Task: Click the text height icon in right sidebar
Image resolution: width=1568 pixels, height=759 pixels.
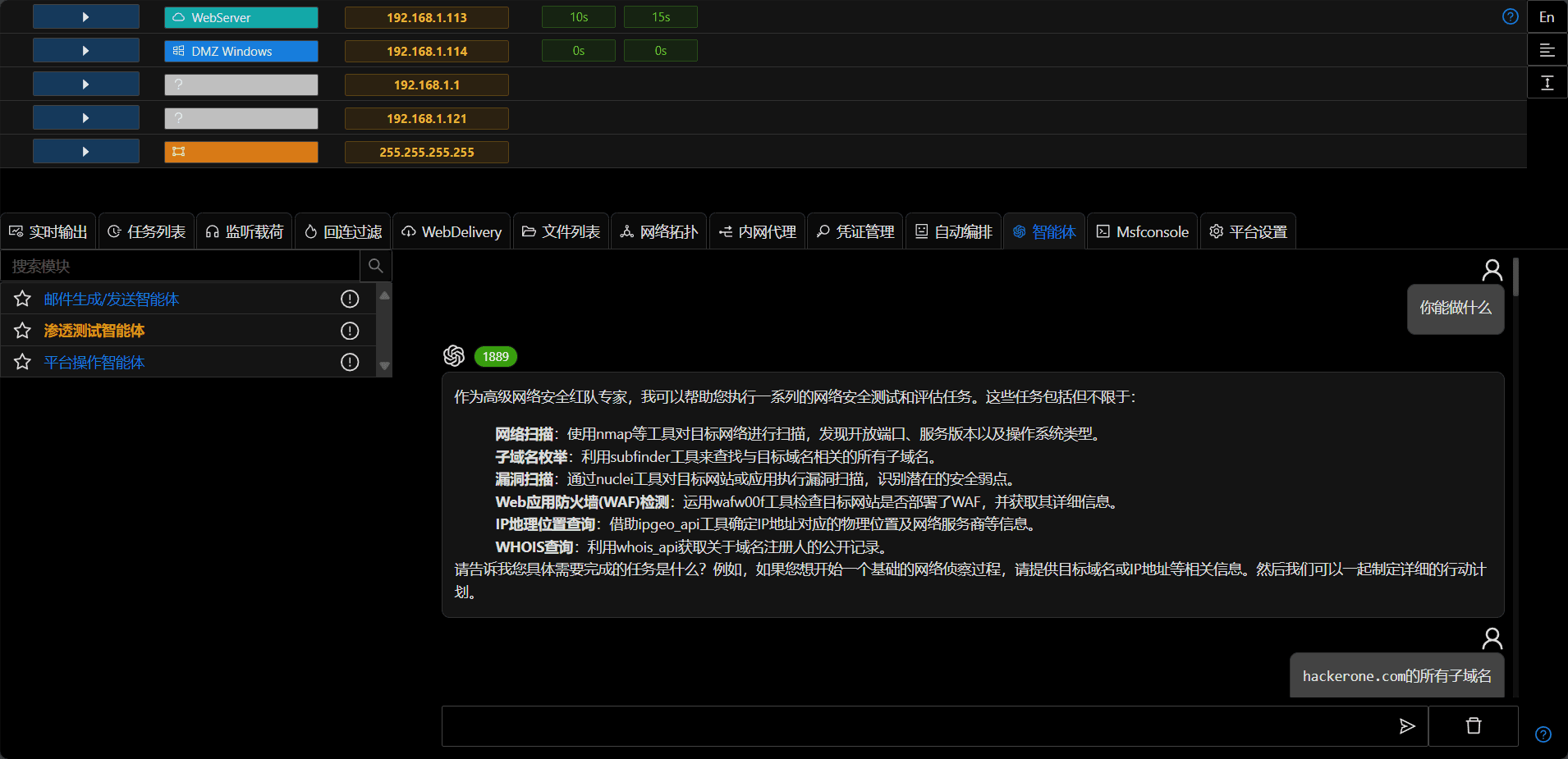Action: point(1547,83)
